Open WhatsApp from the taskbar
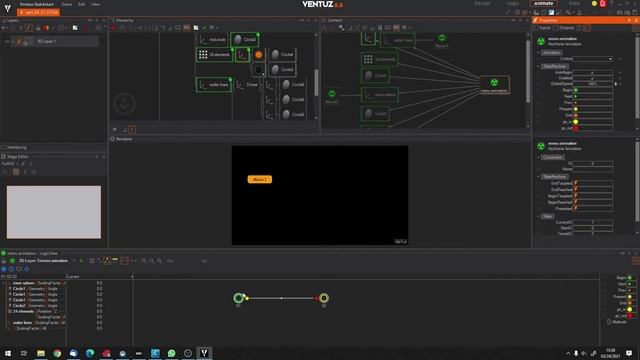This screenshot has width=640, height=360. 171,353
